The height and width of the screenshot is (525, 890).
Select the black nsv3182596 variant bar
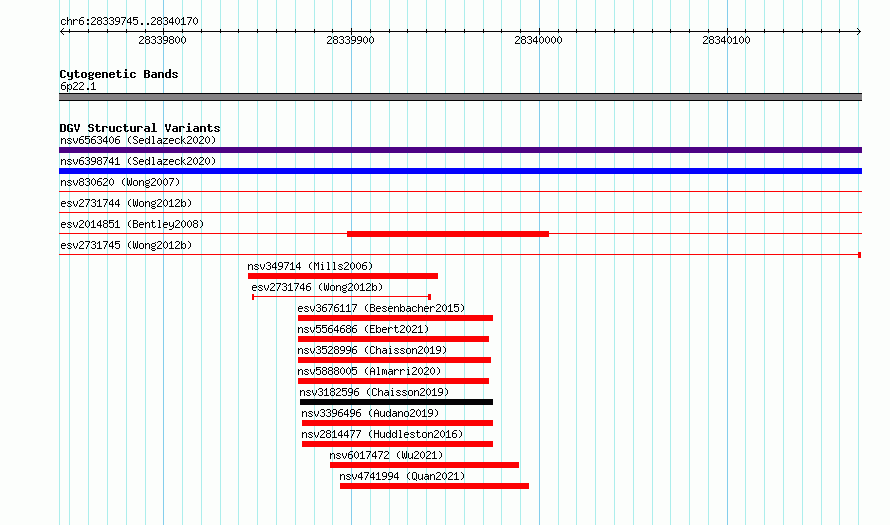coord(396,402)
